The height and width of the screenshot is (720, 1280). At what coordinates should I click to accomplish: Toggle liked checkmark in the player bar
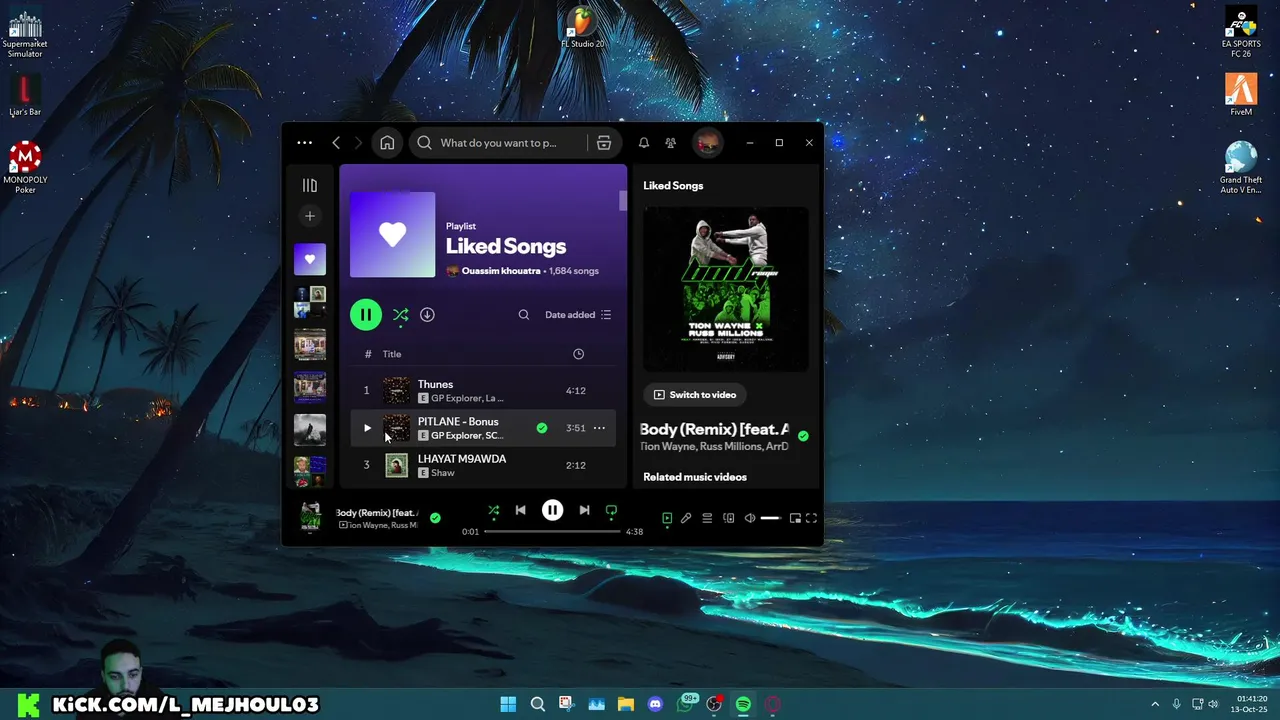click(x=435, y=518)
